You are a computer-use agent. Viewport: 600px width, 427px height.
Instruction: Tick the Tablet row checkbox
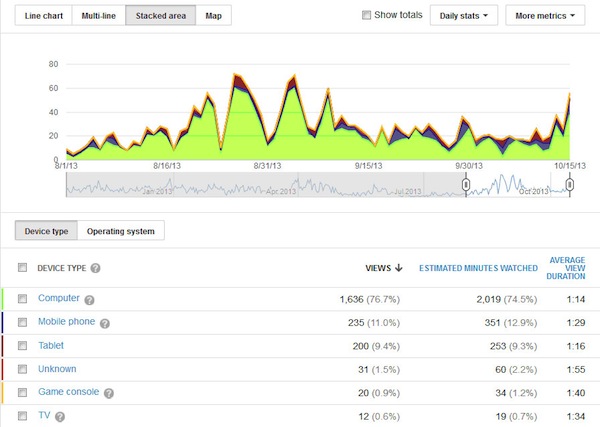click(x=23, y=345)
